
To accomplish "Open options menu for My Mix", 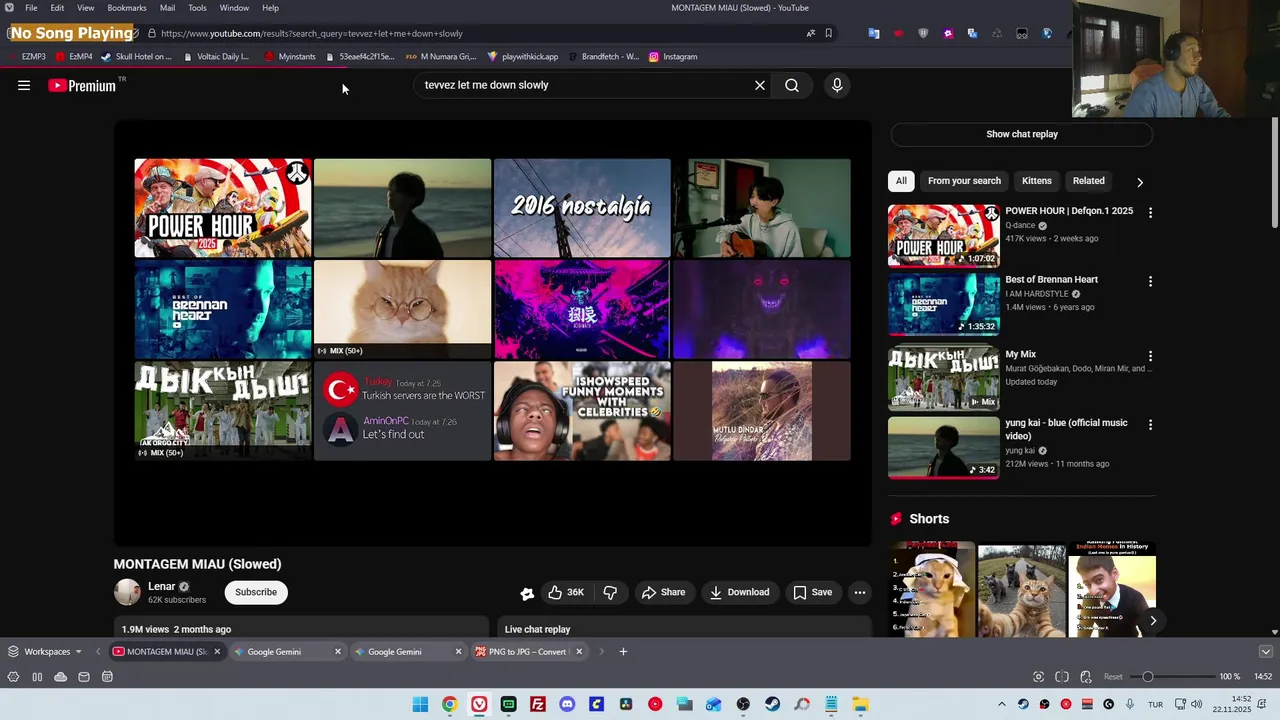I will pyautogui.click(x=1150, y=356).
